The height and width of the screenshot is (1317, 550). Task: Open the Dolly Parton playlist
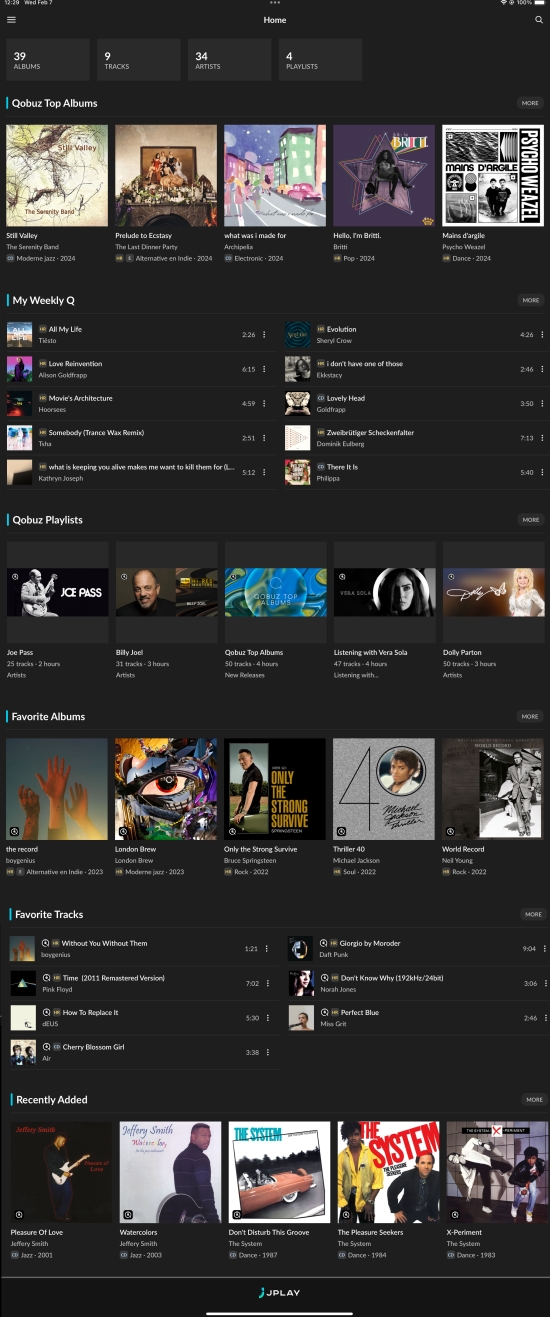493,592
